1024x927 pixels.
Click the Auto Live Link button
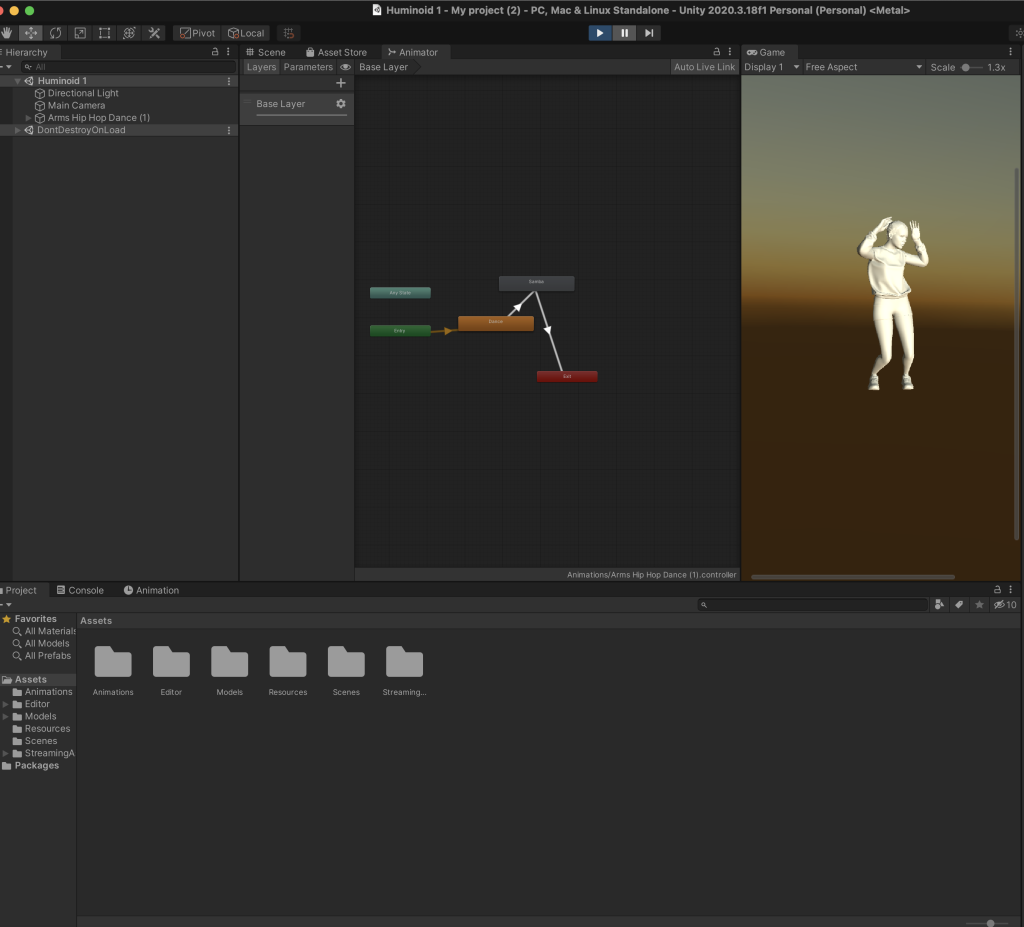point(704,67)
